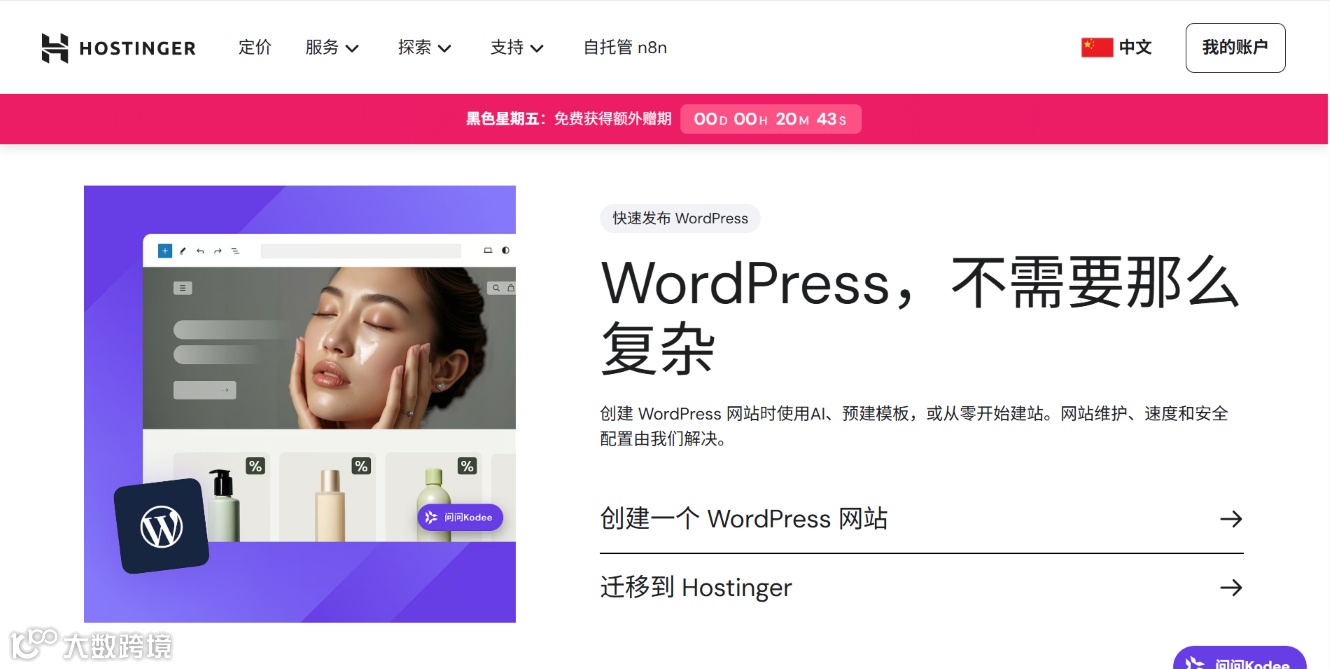Click the 快速发布 WordPress tag
Image resolution: width=1330 pixels, height=669 pixels.
coord(680,218)
